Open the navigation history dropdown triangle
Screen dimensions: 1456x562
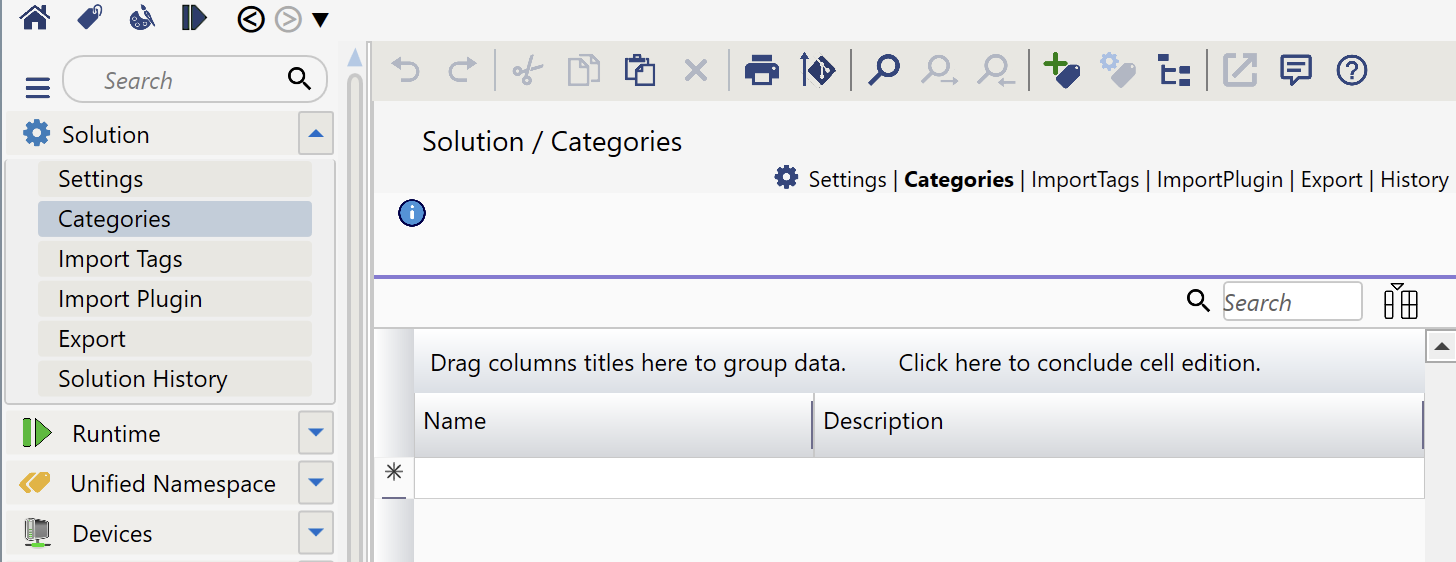320,19
